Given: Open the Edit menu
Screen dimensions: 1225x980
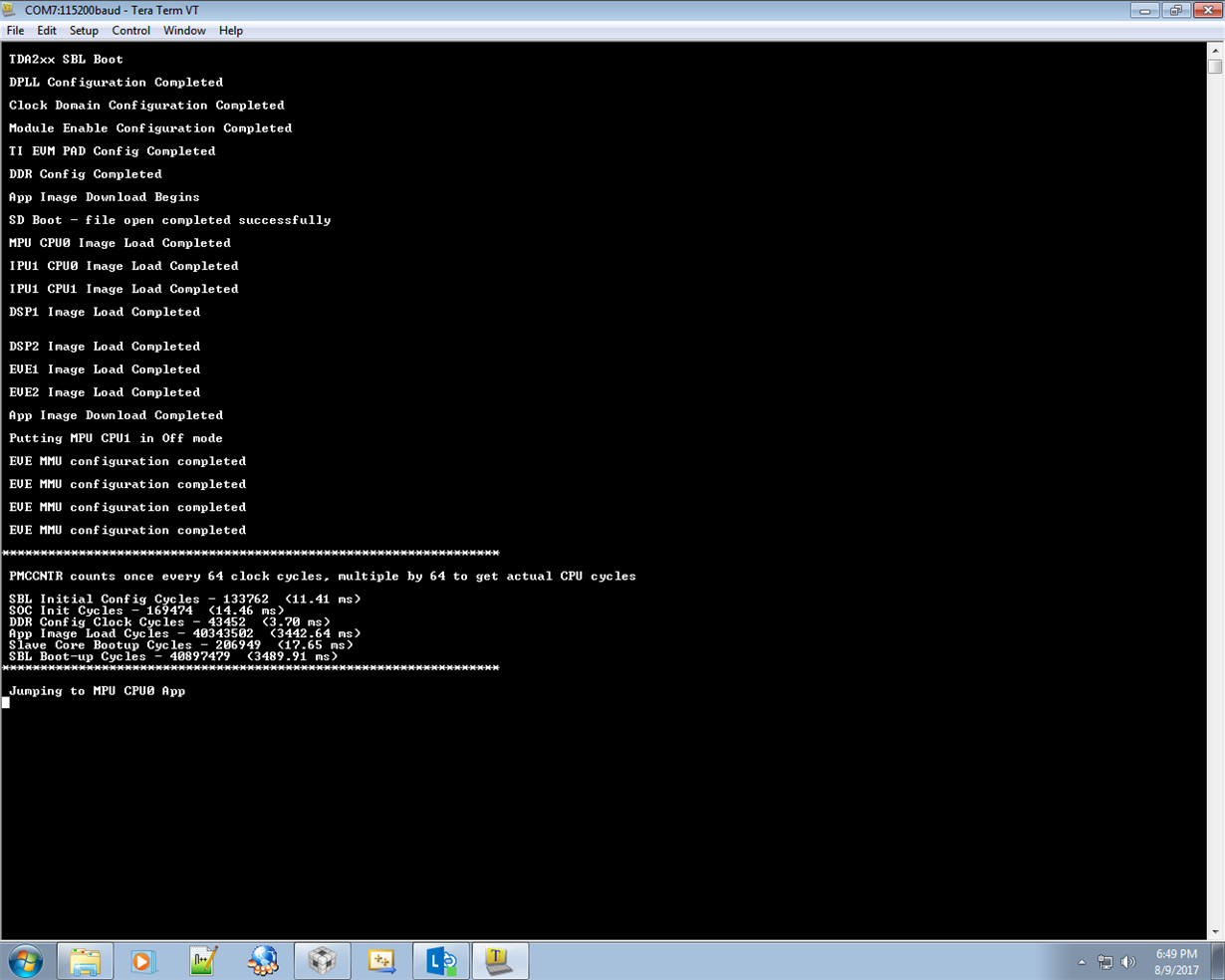Looking at the screenshot, I should [x=47, y=31].
